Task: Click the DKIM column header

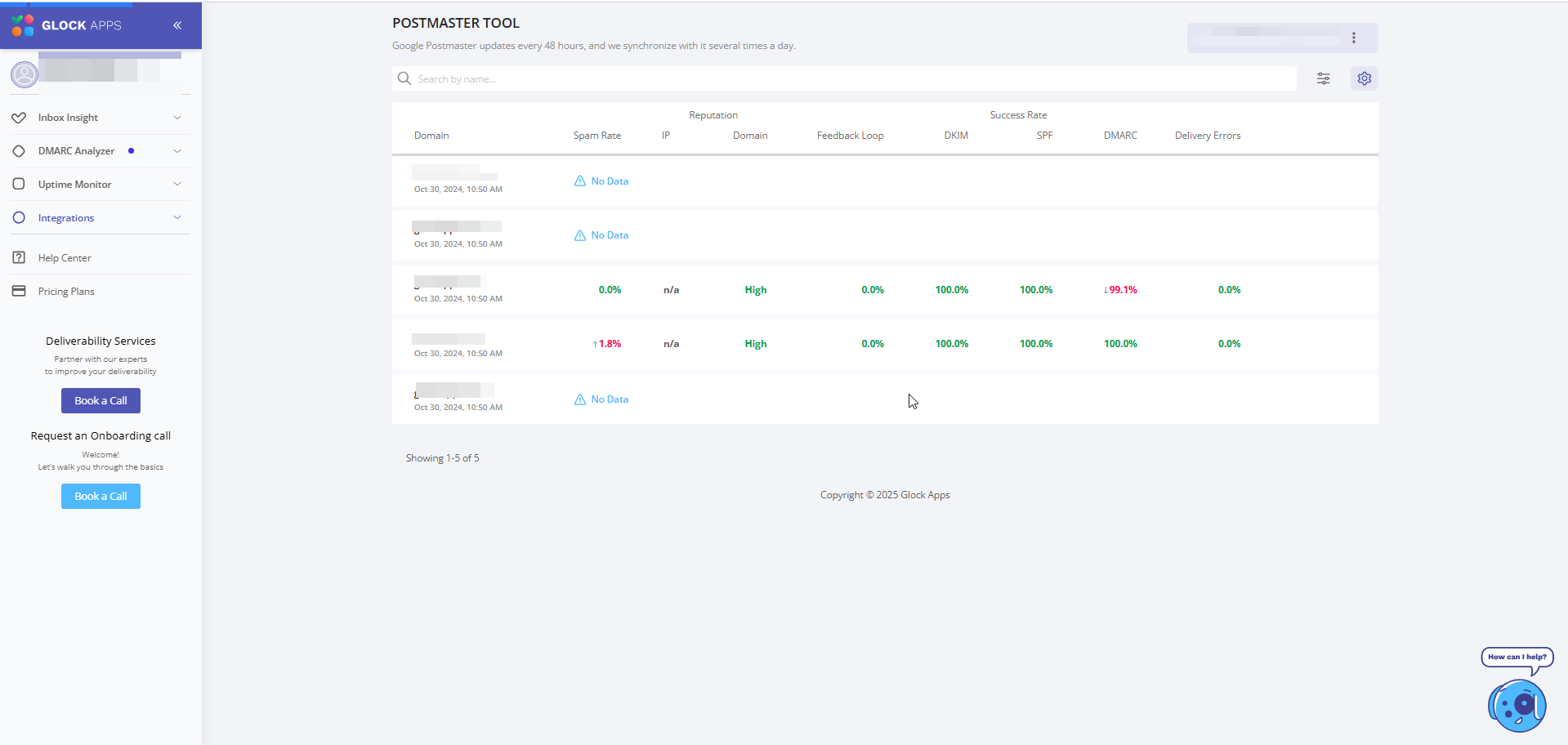Action: coord(956,136)
